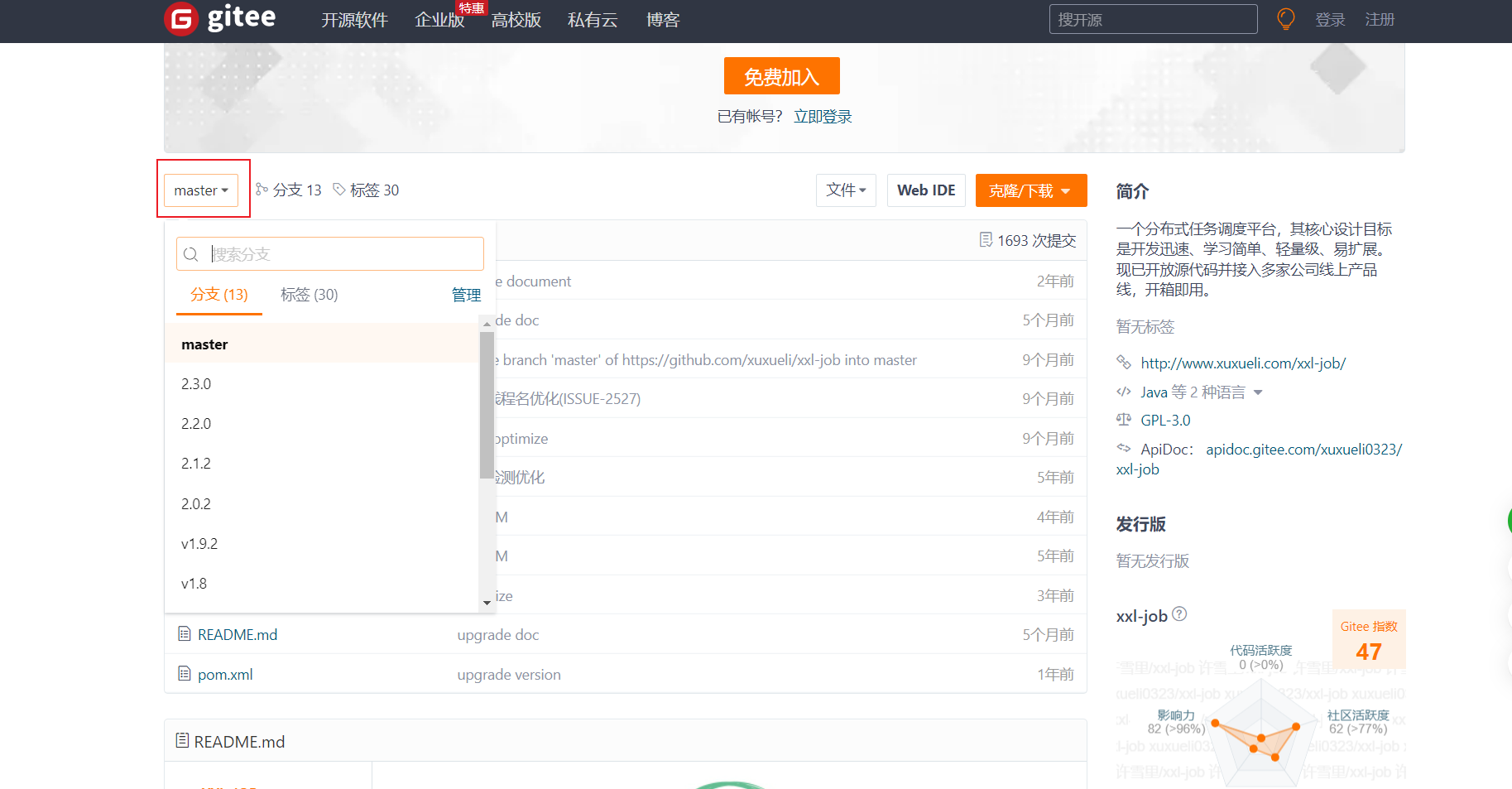This screenshot has height=789, width=1512.
Task: Open 开源软件 in the top navigation
Action: pyautogui.click(x=355, y=20)
